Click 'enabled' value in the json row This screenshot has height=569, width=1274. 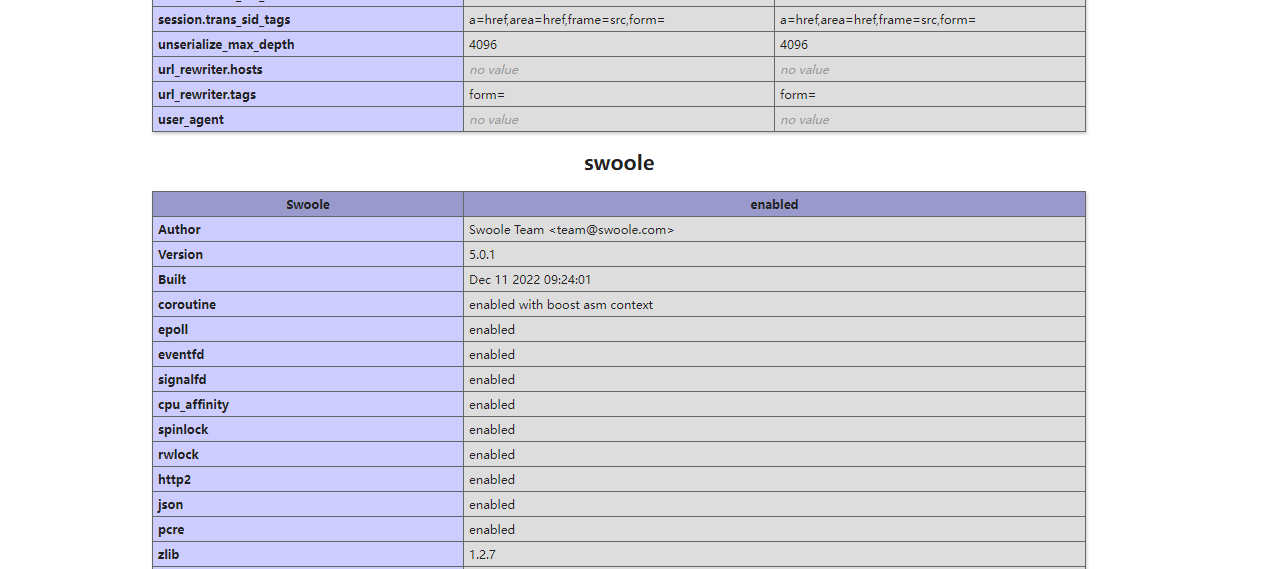tap(492, 504)
